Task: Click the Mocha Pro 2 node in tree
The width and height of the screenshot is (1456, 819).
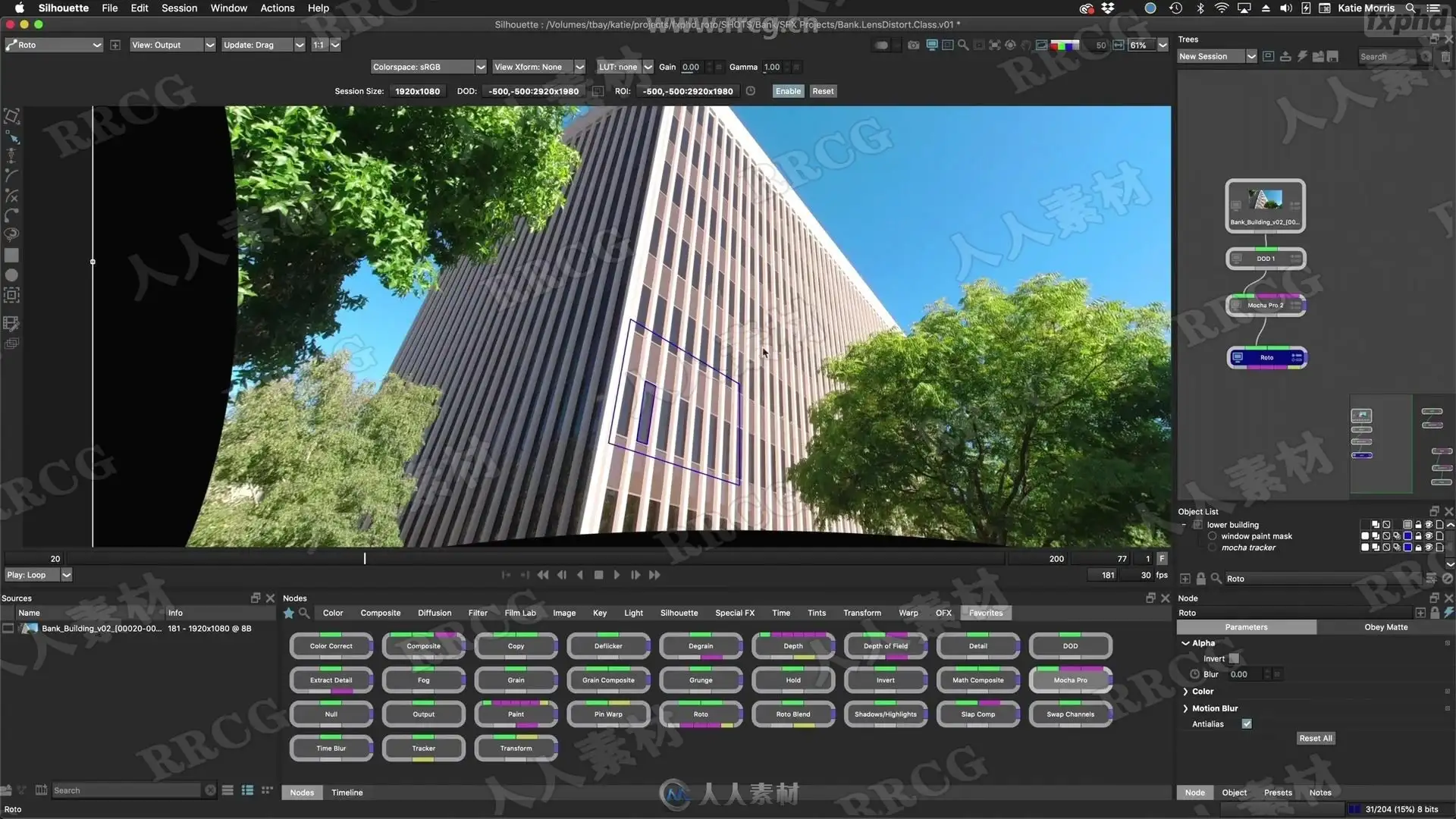Action: tap(1265, 306)
